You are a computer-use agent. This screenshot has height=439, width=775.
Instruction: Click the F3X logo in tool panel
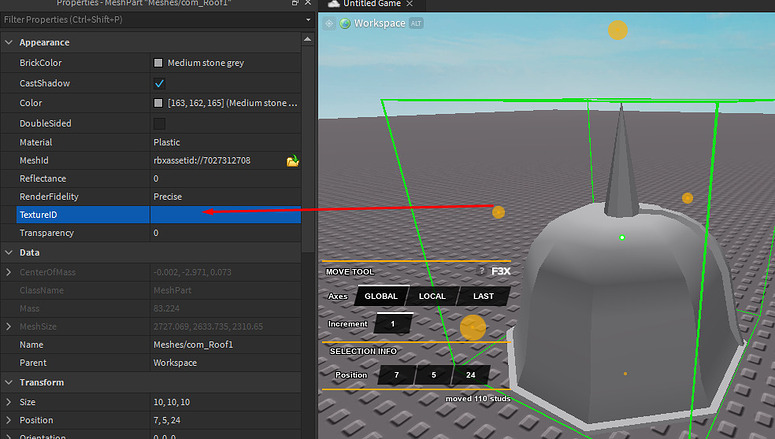point(501,271)
